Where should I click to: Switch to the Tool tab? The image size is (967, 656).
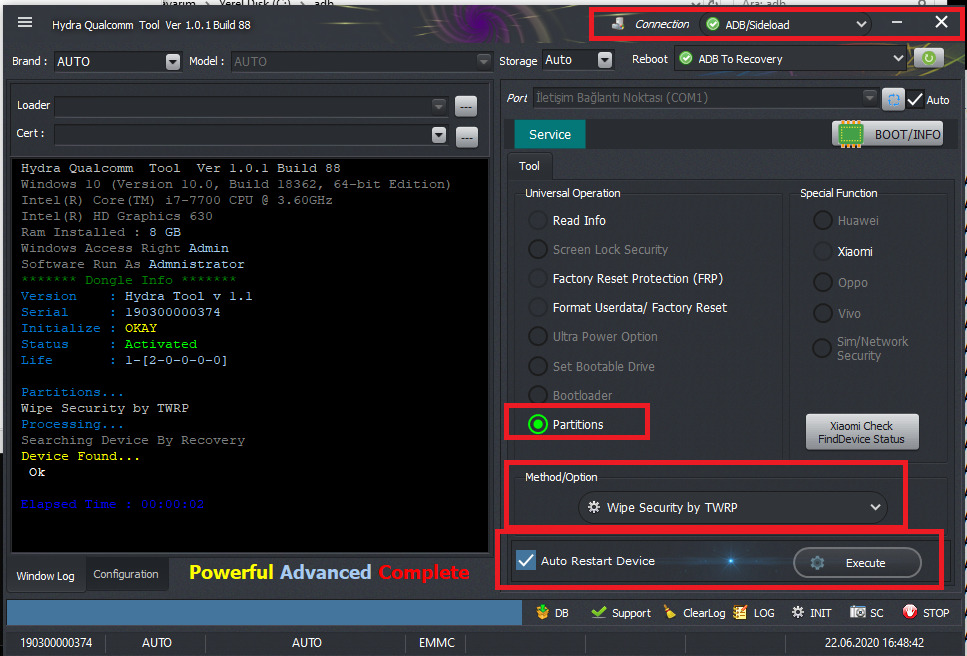click(529, 166)
